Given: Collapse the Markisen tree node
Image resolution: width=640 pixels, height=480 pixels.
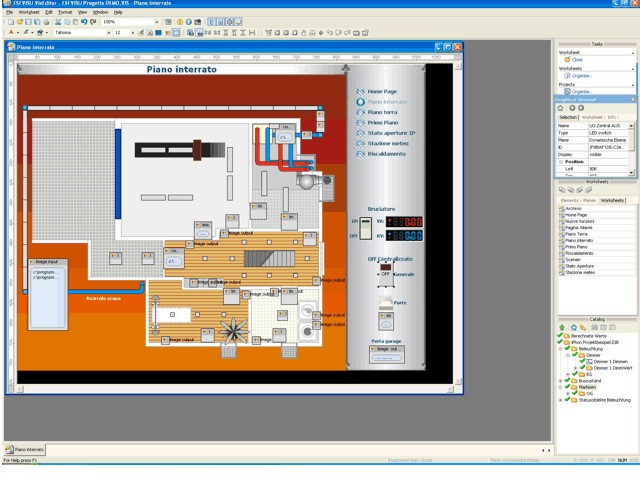Looking at the screenshot, I should tap(560, 387).
